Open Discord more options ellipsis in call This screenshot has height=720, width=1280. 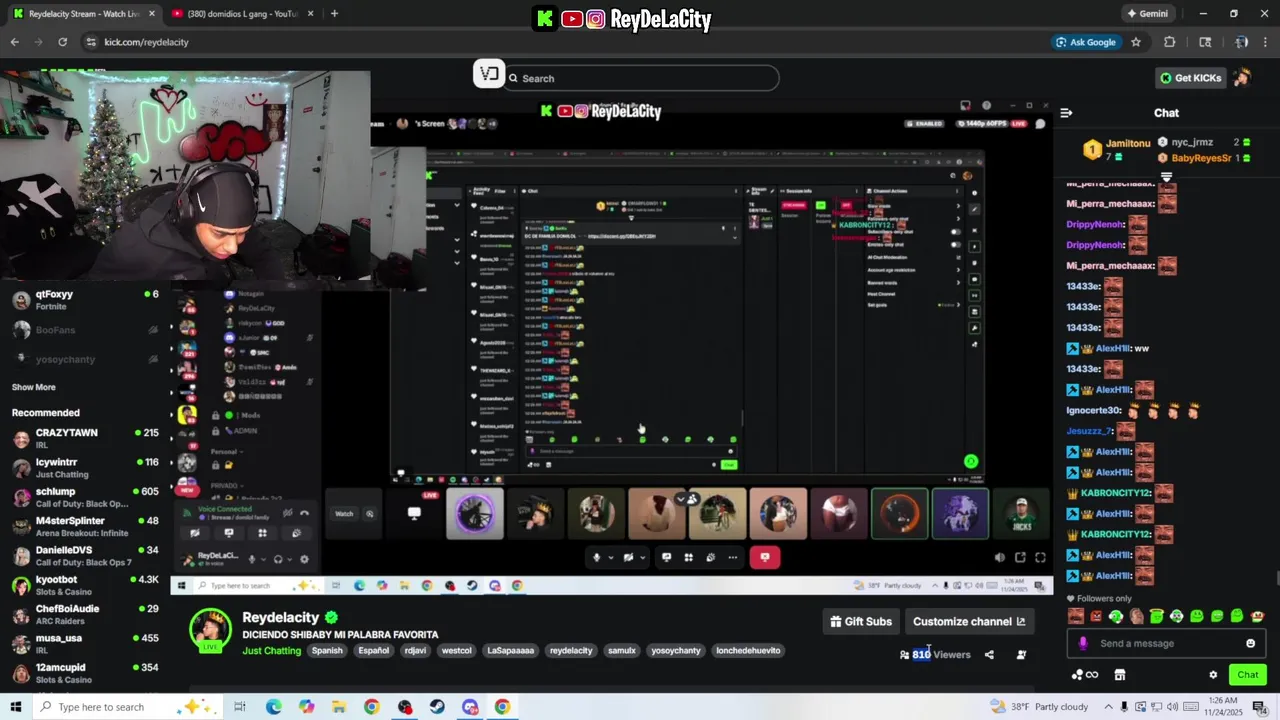point(733,557)
